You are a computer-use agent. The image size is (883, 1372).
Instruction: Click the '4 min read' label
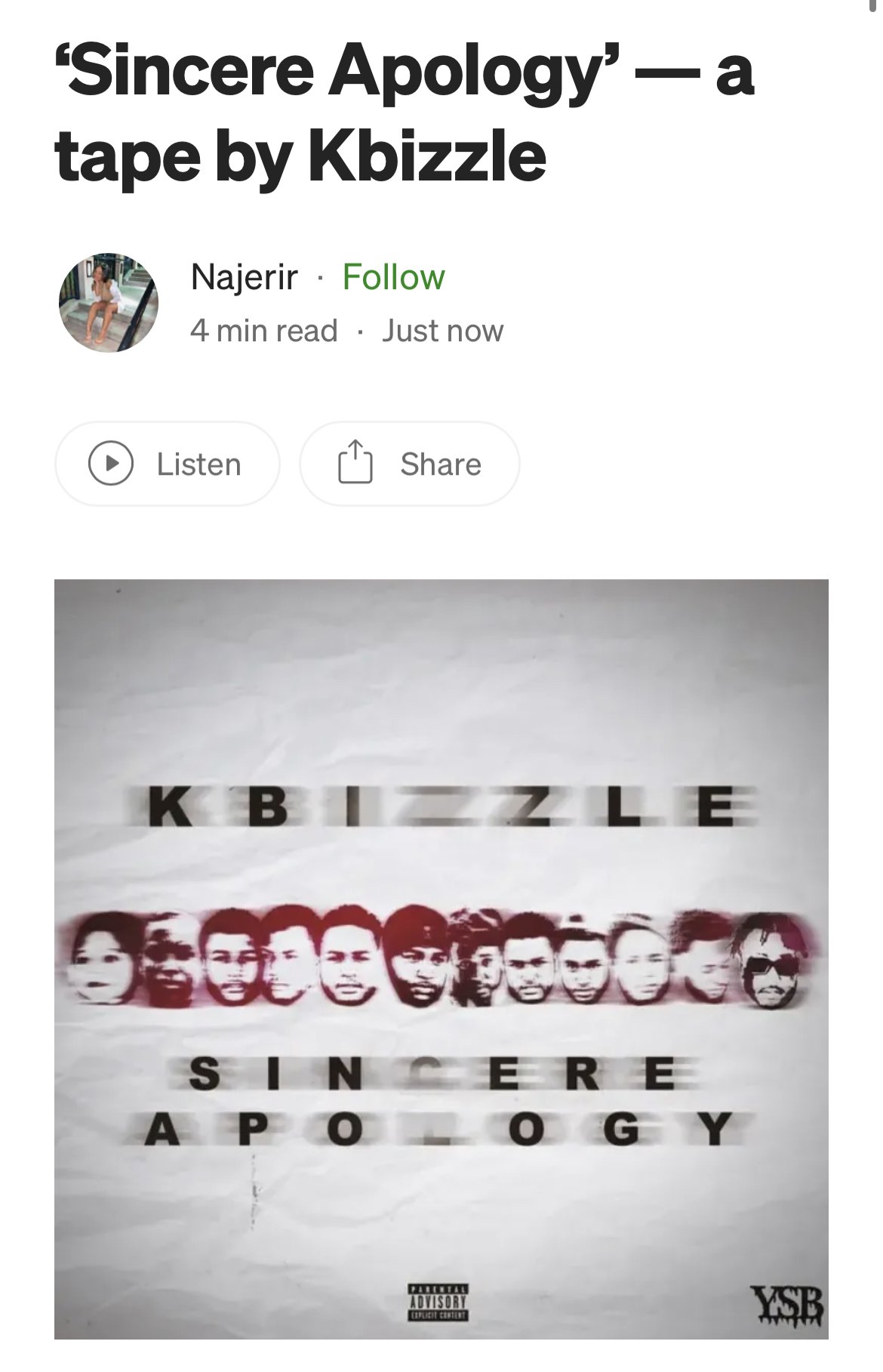(264, 331)
